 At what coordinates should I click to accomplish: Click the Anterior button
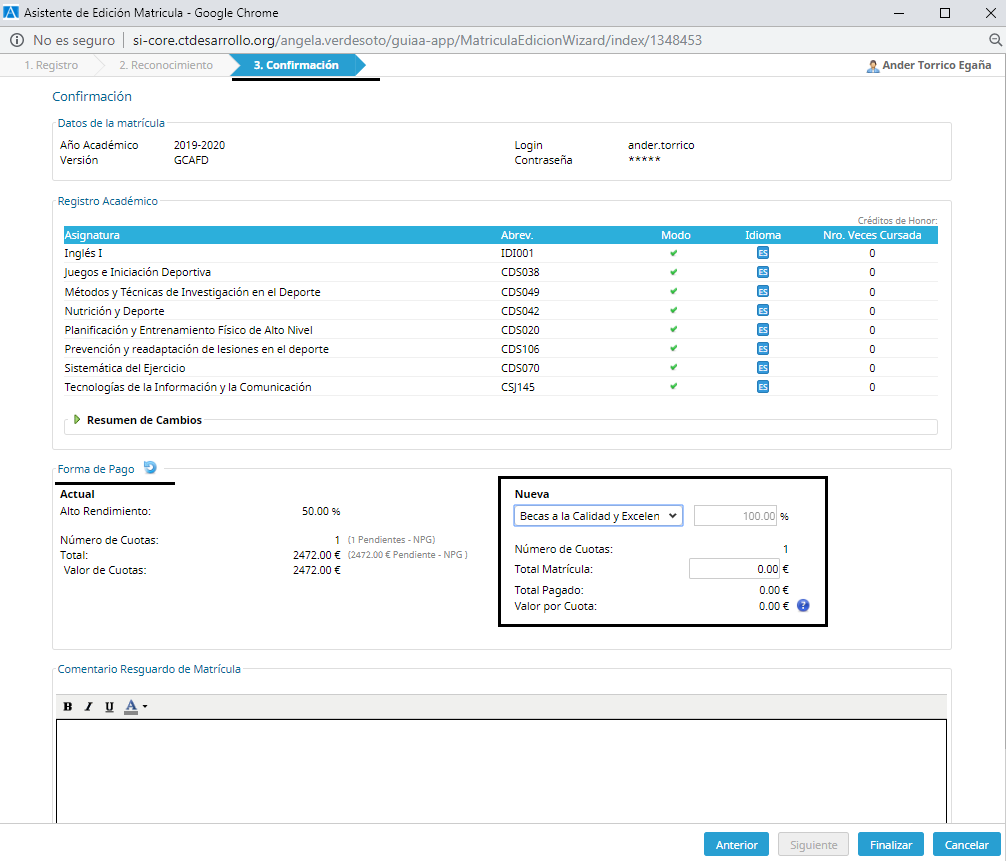click(736, 845)
